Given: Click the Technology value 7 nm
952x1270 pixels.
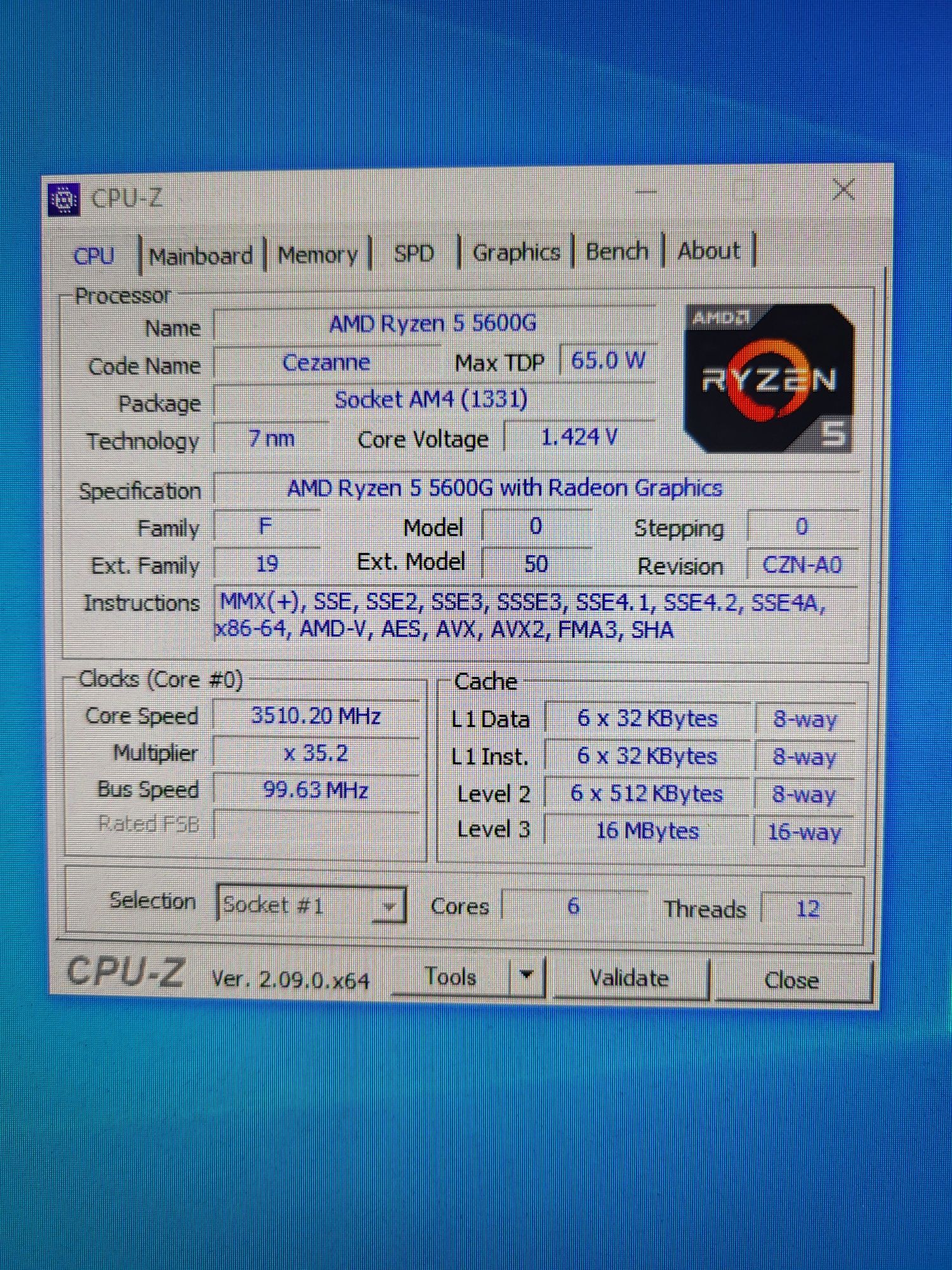Looking at the screenshot, I should pos(272,438).
